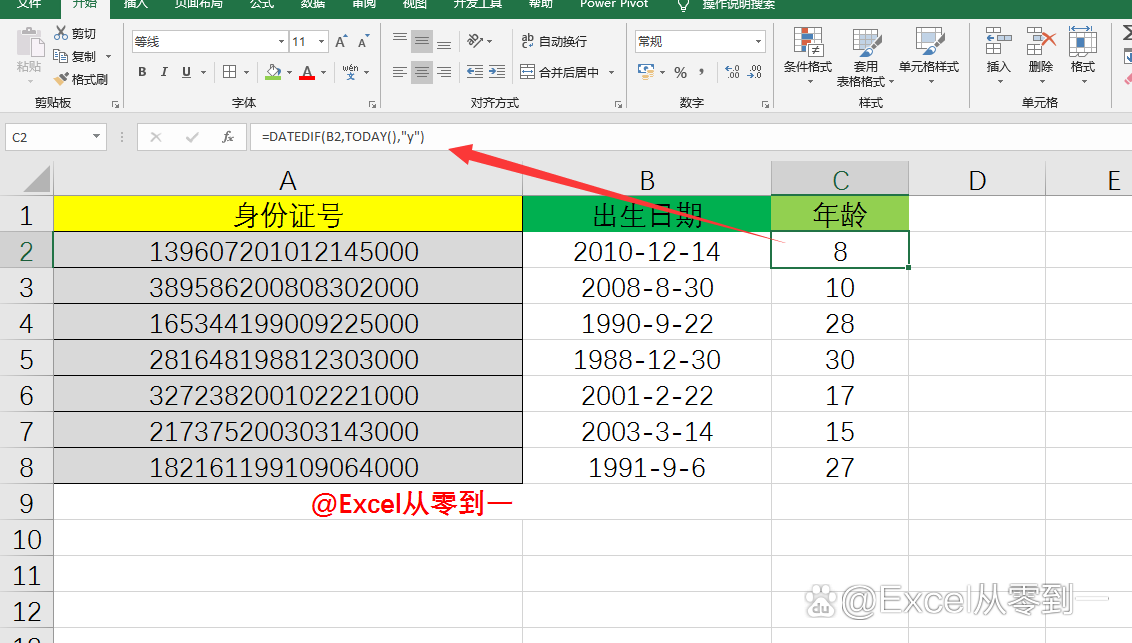
Task: Decrease decimal places
Action: tap(754, 72)
